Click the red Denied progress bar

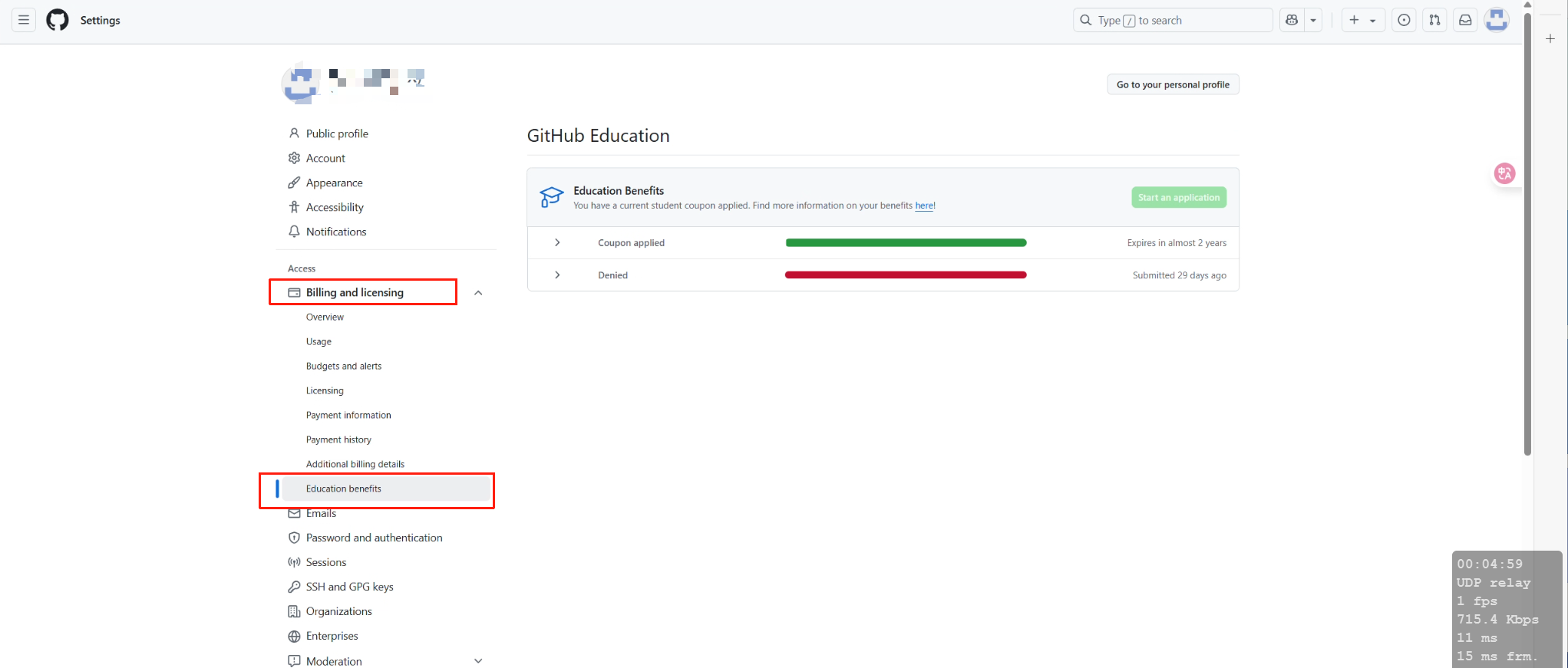click(x=906, y=275)
